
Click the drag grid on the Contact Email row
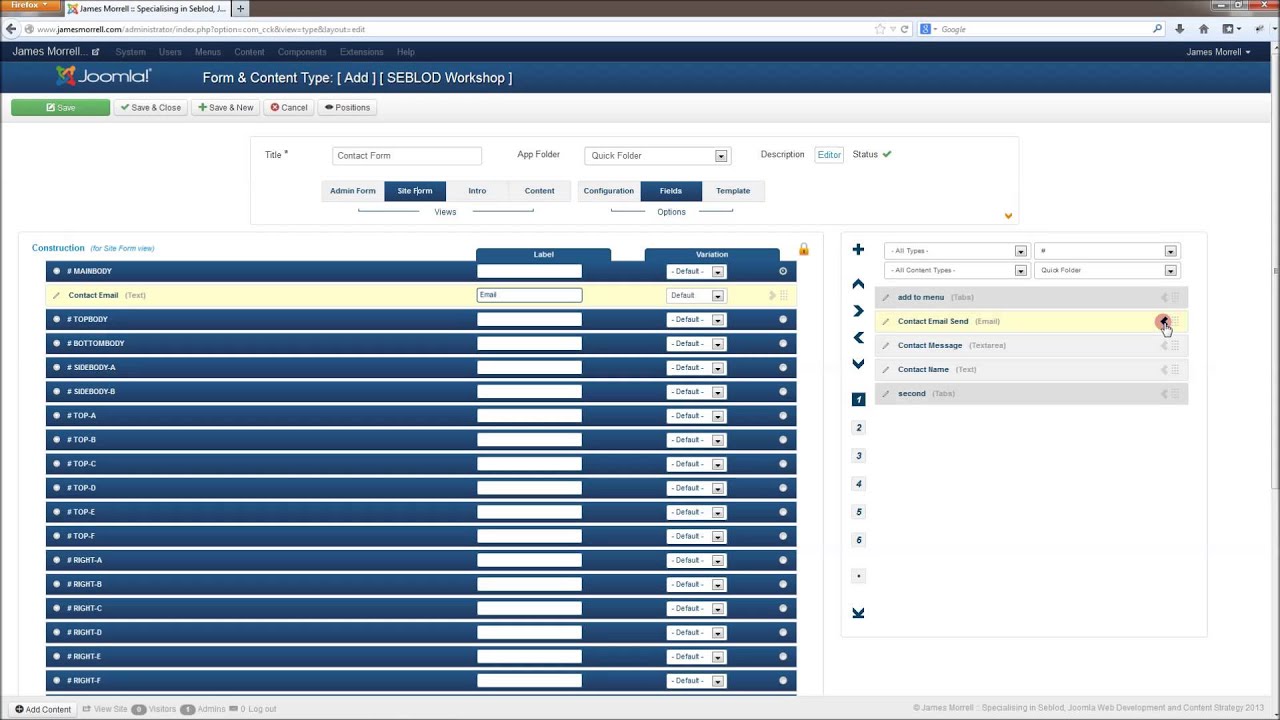click(x=784, y=295)
